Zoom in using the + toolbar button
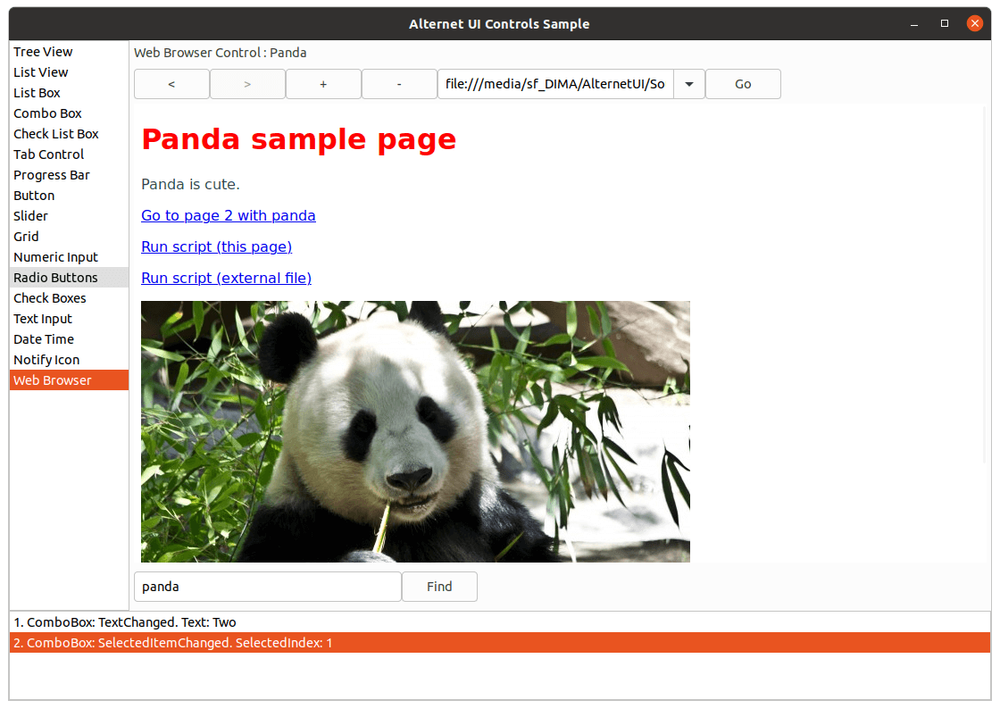Image resolution: width=1000 pixels, height=709 pixels. click(323, 84)
